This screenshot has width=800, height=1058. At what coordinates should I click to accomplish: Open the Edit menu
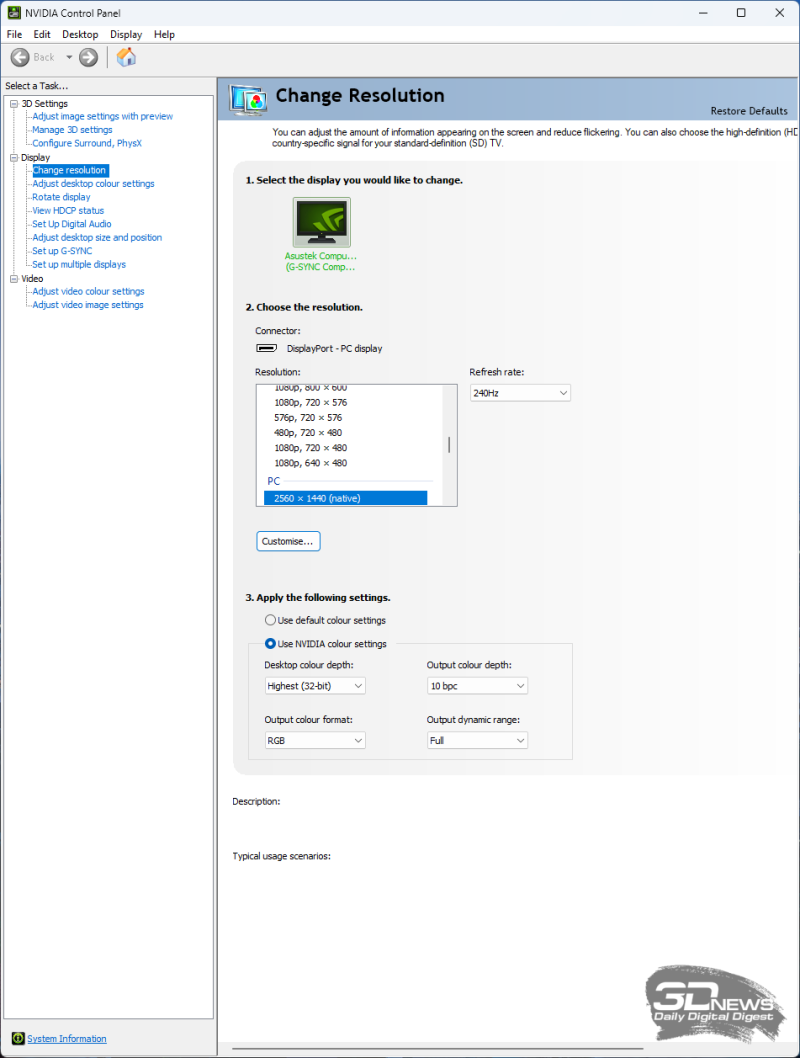pos(42,34)
